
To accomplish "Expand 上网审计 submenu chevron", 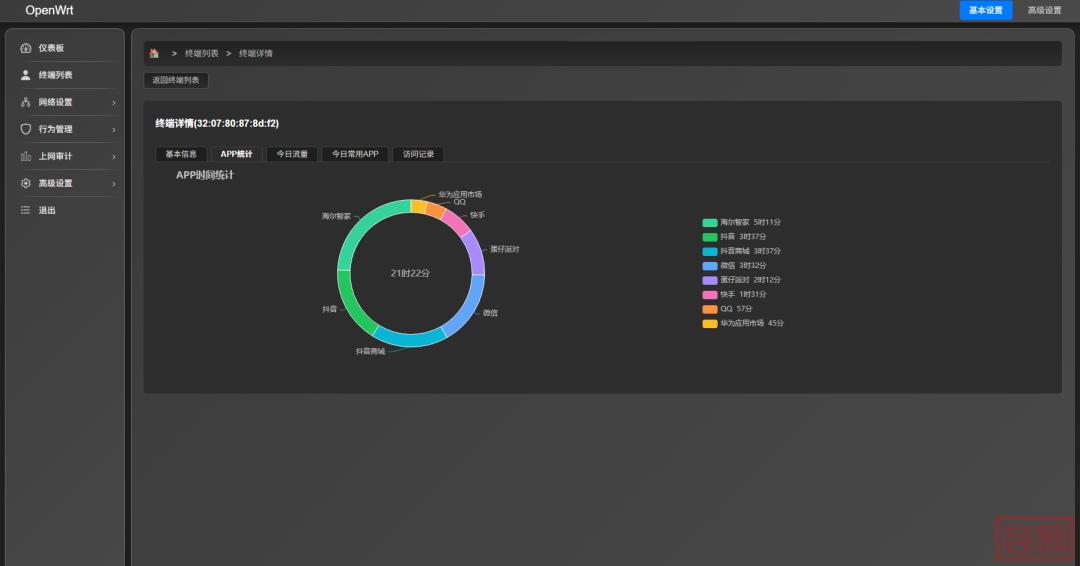I will tap(114, 156).
